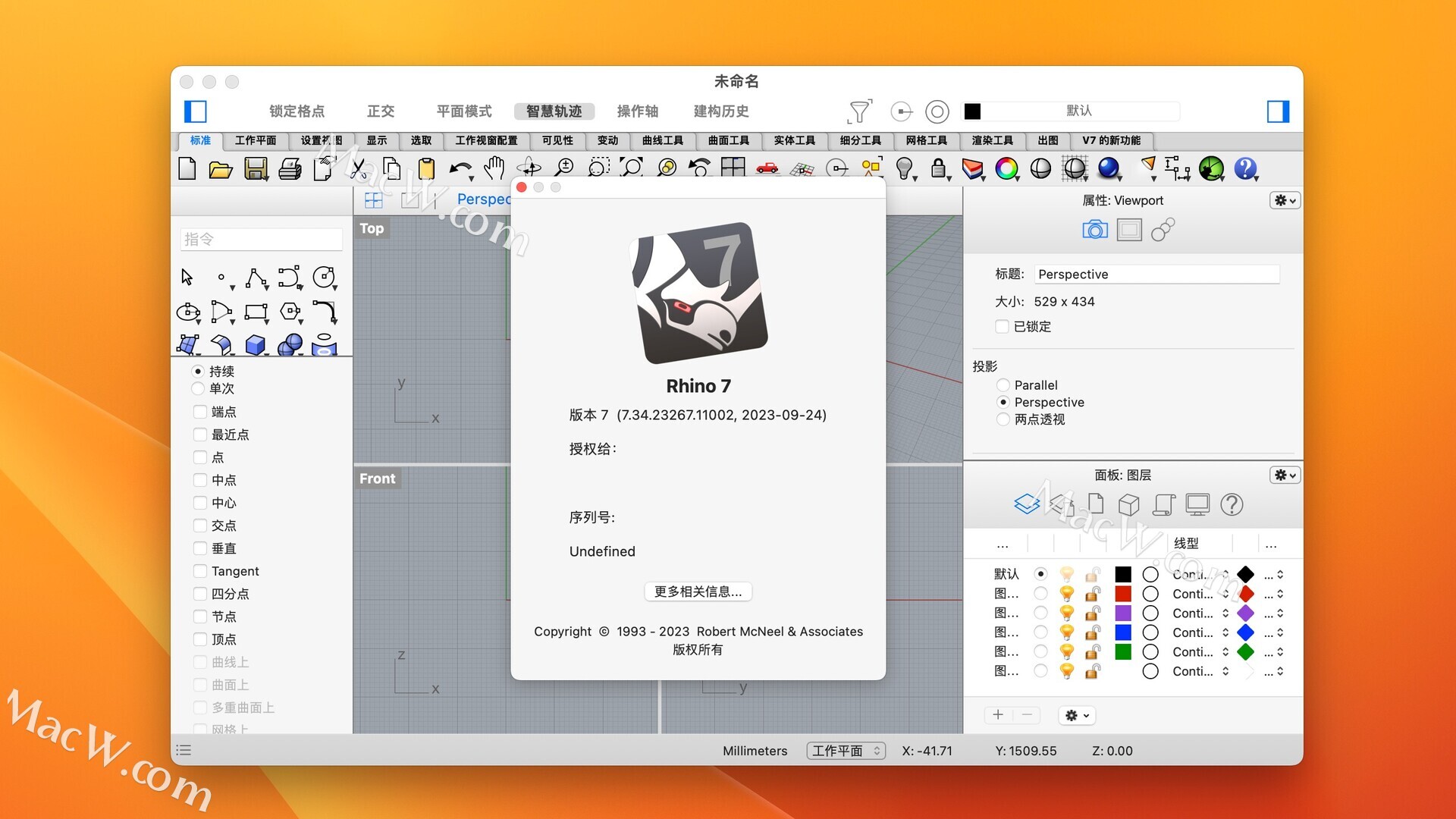Switch to the 渲染工具 toolbar tab
1456x819 pixels.
tap(993, 140)
